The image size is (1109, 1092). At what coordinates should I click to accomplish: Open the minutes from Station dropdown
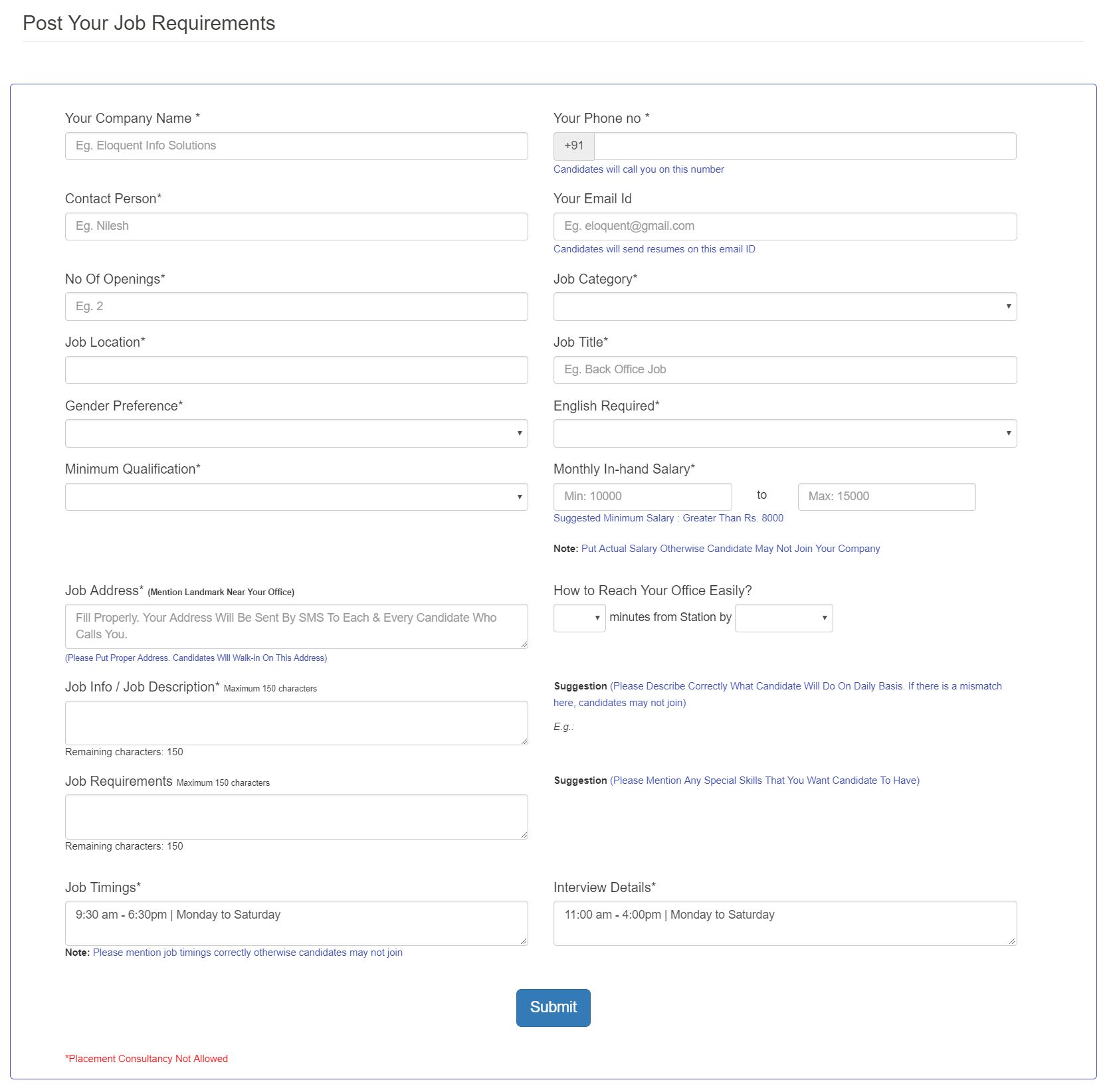point(578,618)
